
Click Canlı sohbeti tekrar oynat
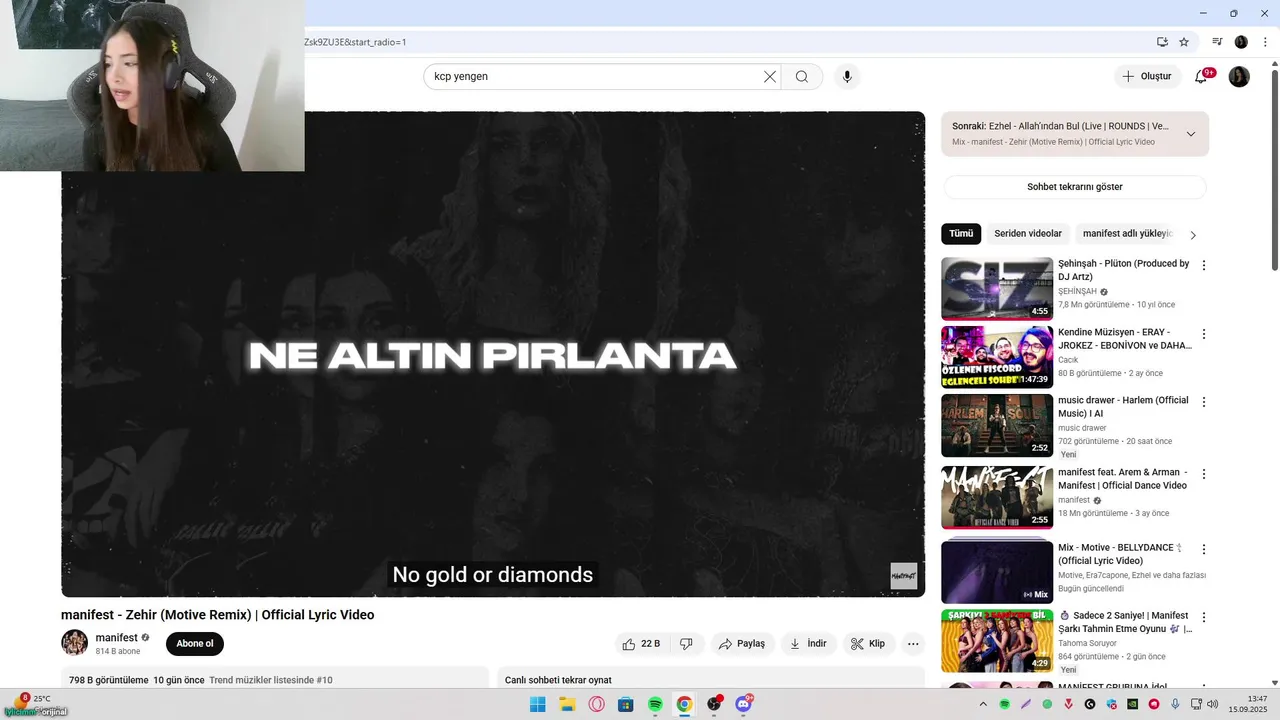click(x=558, y=680)
